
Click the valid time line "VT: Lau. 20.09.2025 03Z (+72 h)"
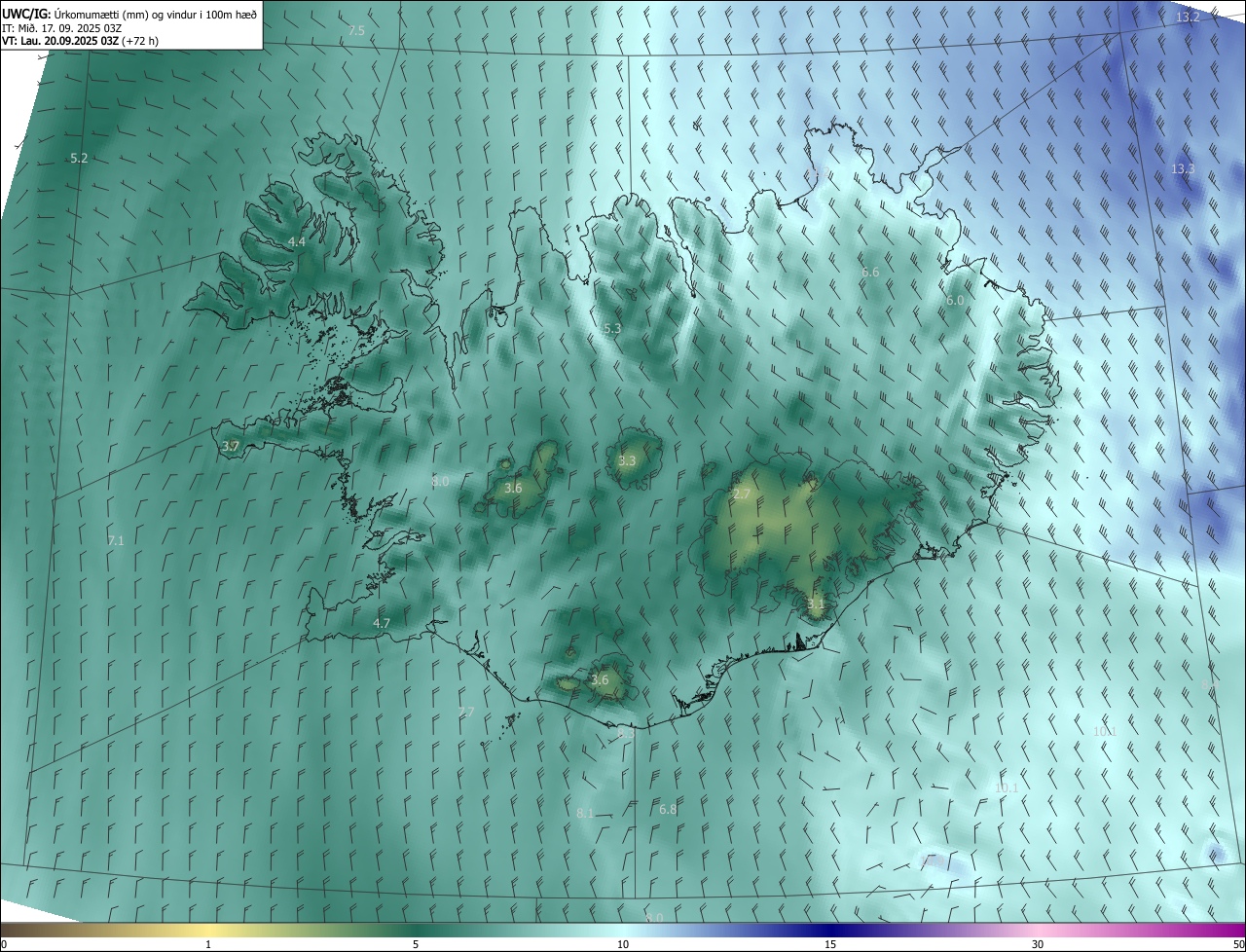[x=81, y=41]
